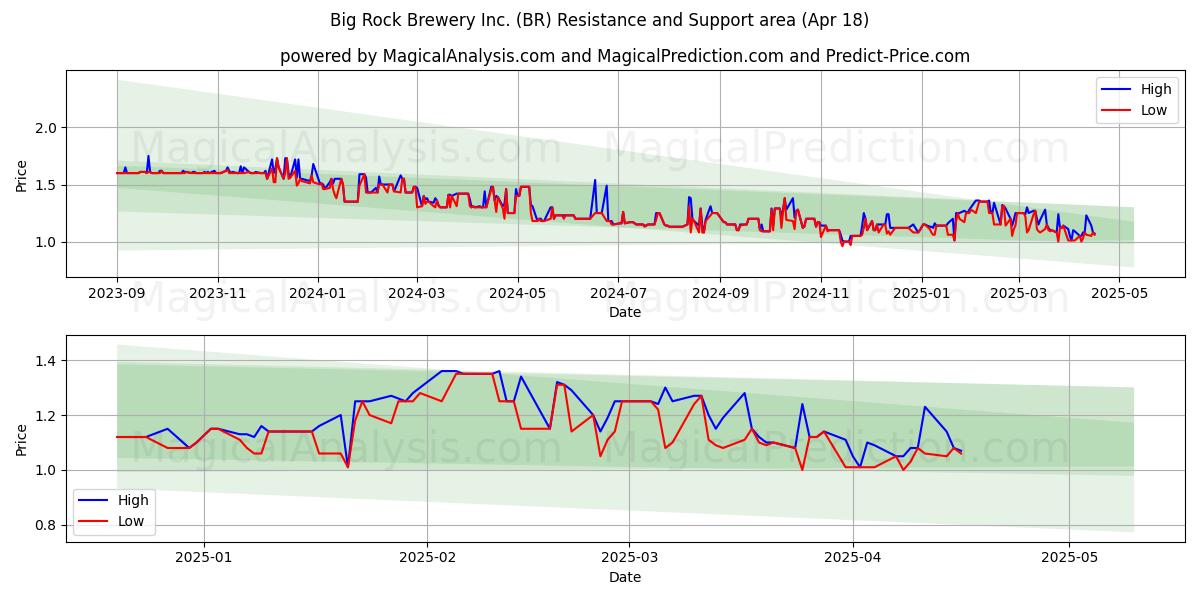Click the 'Low' label in the bottom chart legend

(131, 521)
